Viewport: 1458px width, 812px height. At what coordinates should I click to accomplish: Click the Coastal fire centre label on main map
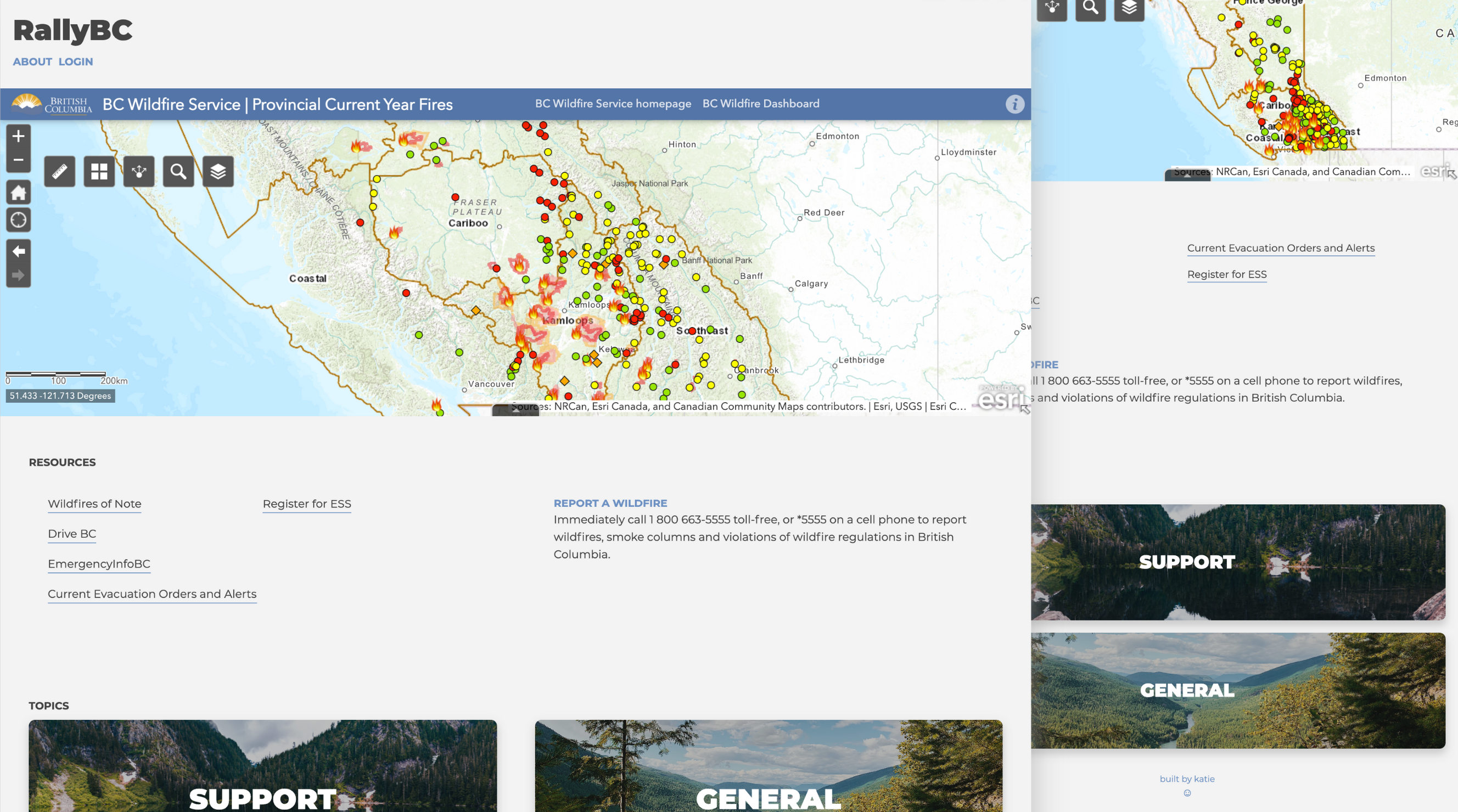pyautogui.click(x=308, y=278)
